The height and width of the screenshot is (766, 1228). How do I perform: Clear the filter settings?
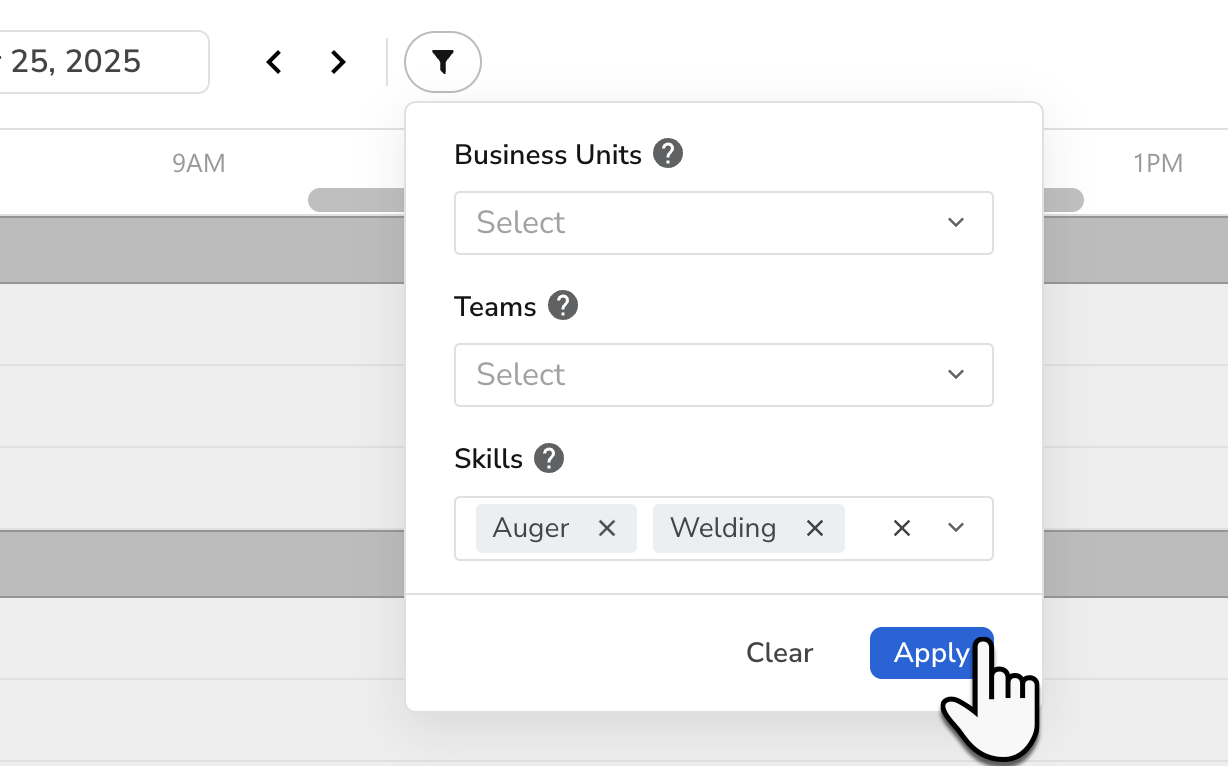[x=779, y=652]
